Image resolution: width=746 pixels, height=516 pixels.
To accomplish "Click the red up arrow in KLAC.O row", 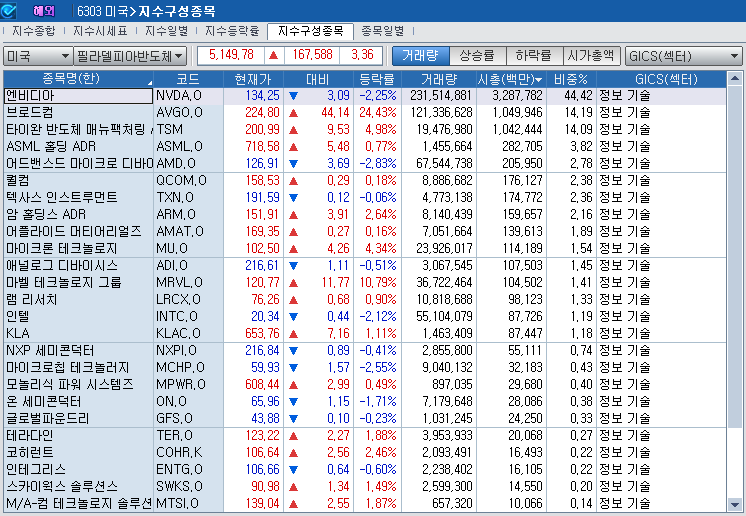I will tap(294, 334).
